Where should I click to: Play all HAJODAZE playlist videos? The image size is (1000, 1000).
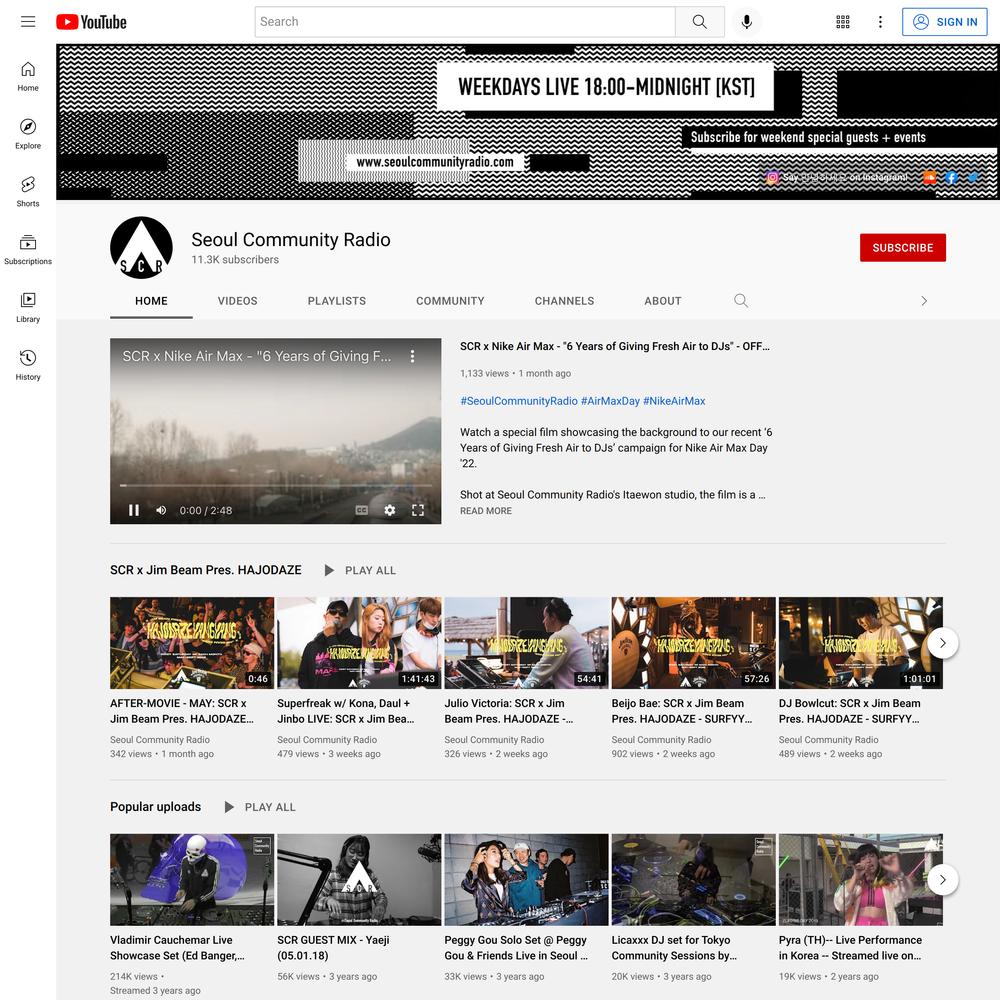[360, 570]
